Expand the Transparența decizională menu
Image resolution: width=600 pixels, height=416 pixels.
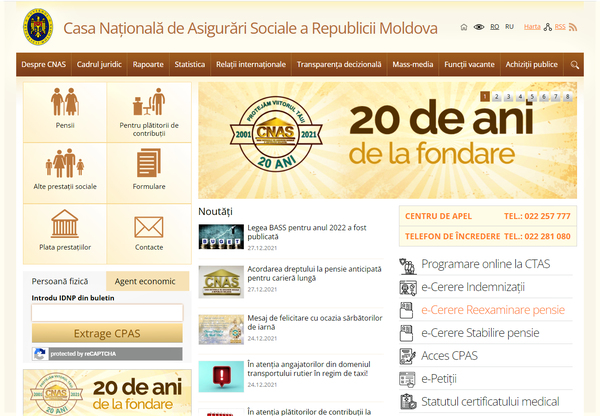338,65
